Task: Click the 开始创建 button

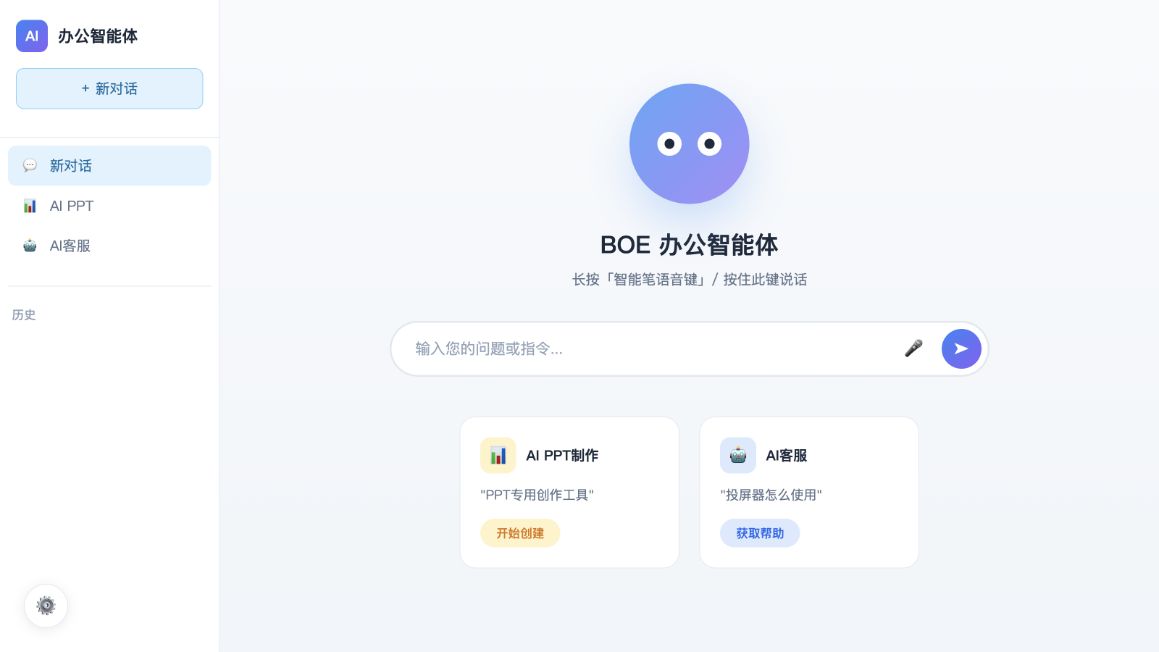Action: (x=520, y=533)
